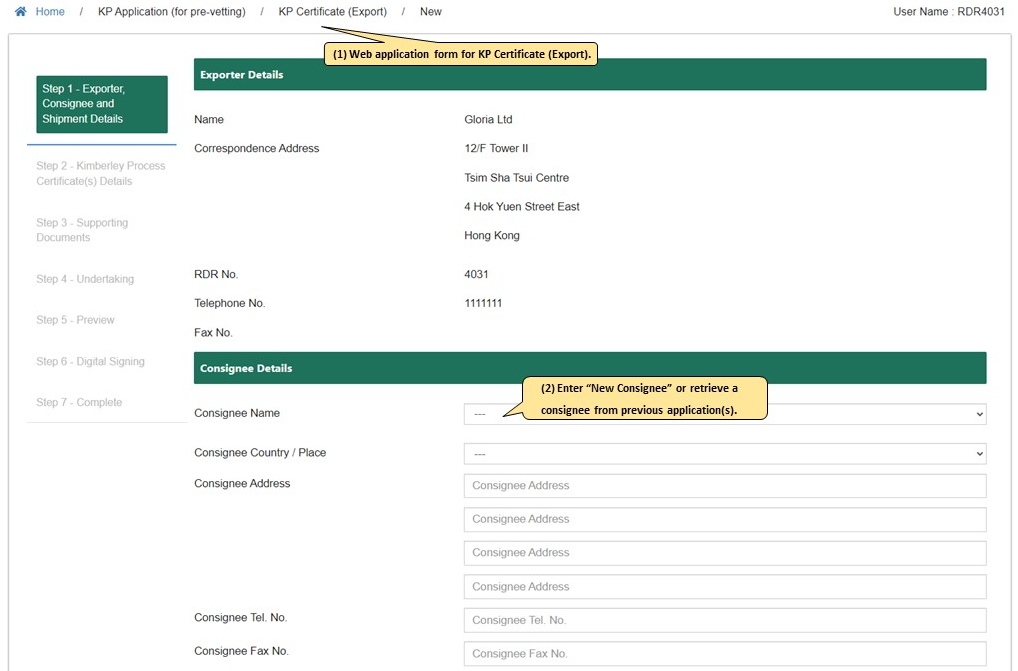Click the Telephone No. label
Viewport: 1018px width, 671px height.
(229, 303)
